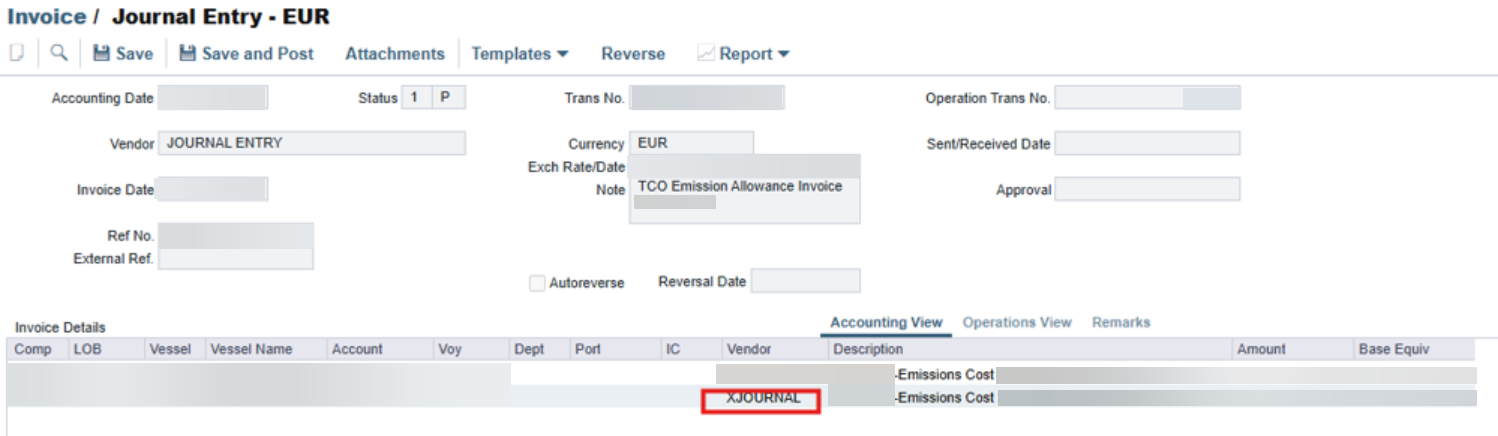The width and height of the screenshot is (1498, 436).
Task: Expand the Templates dropdown
Action: 520,54
